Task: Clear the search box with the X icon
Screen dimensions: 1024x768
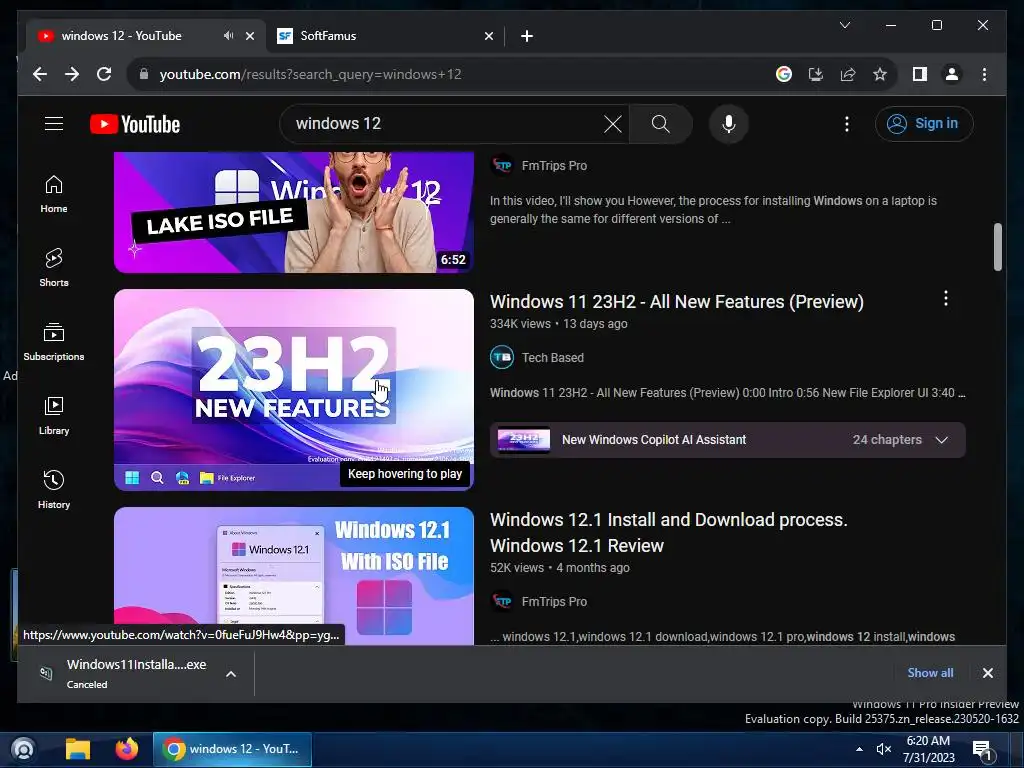Action: [x=613, y=124]
